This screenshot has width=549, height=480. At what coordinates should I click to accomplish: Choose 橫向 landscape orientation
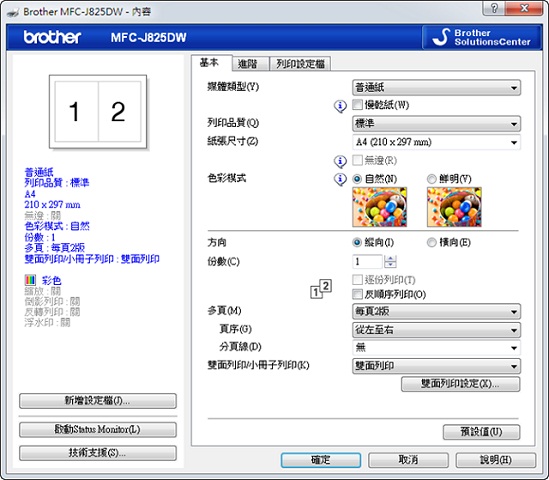pyautogui.click(x=432, y=242)
